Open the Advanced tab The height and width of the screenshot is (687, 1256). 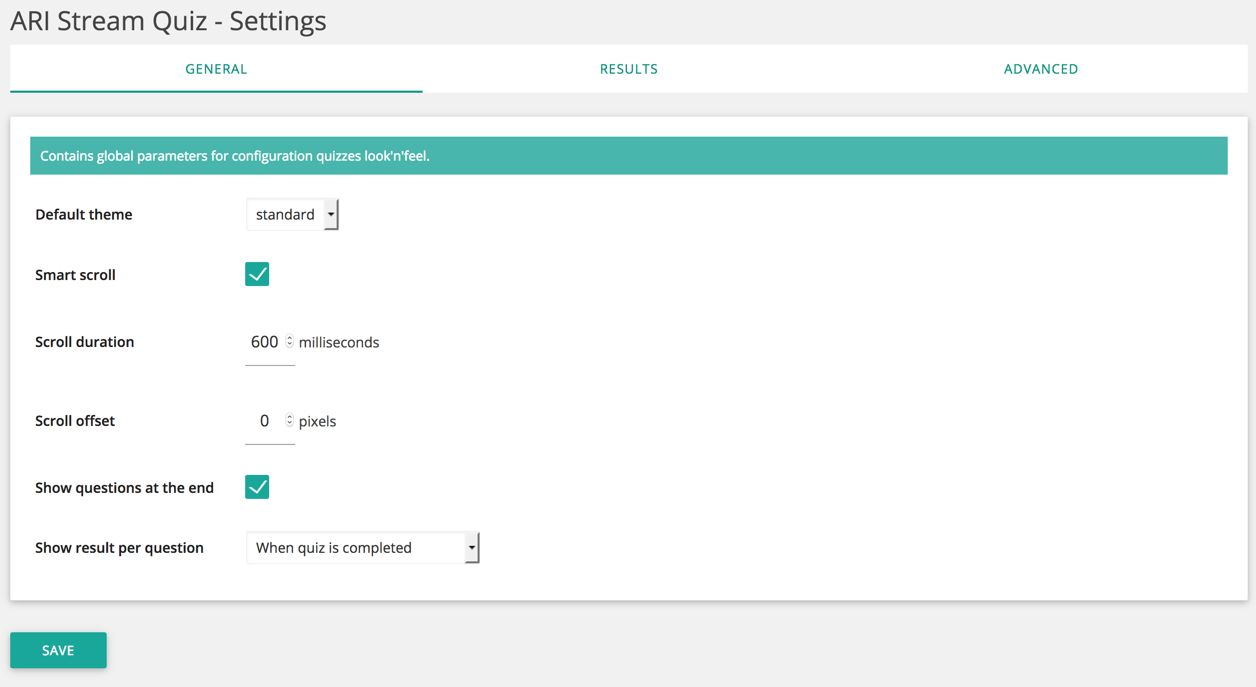tap(1041, 69)
